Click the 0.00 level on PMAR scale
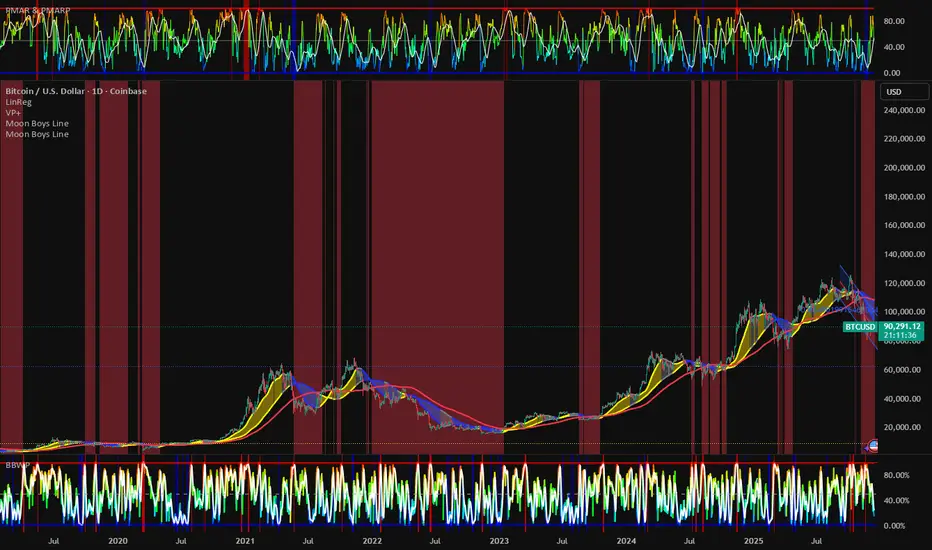The width and height of the screenshot is (932, 550). (x=892, y=73)
